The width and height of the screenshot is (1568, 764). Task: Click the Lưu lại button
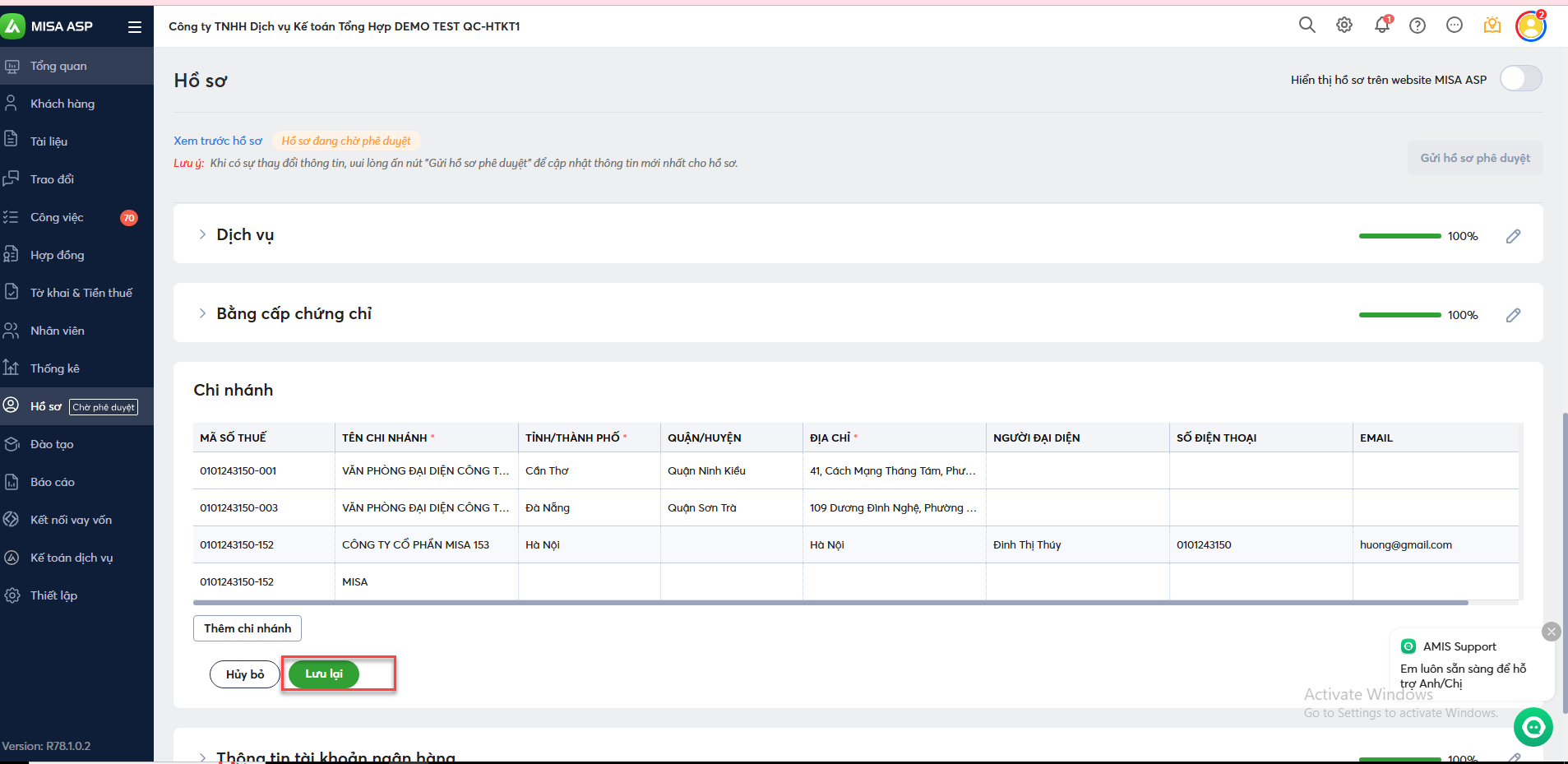324,674
